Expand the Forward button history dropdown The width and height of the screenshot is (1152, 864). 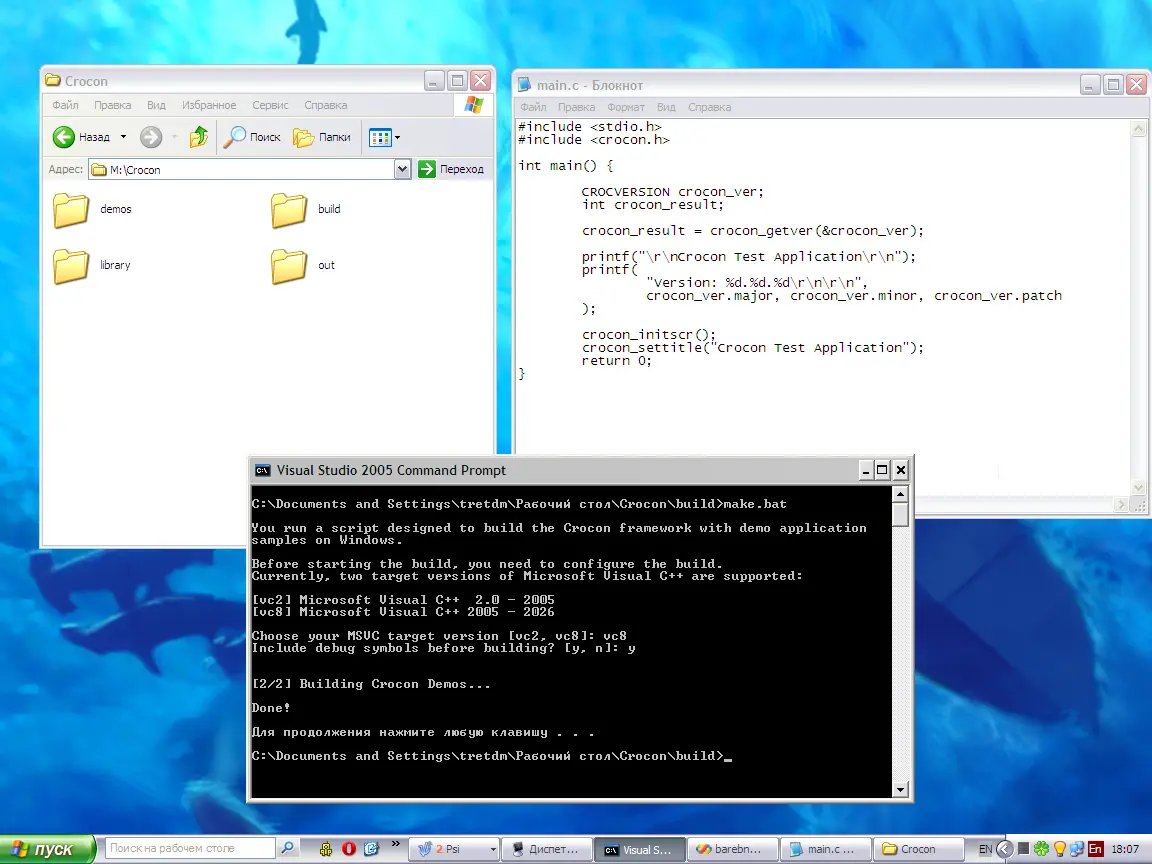(174, 137)
